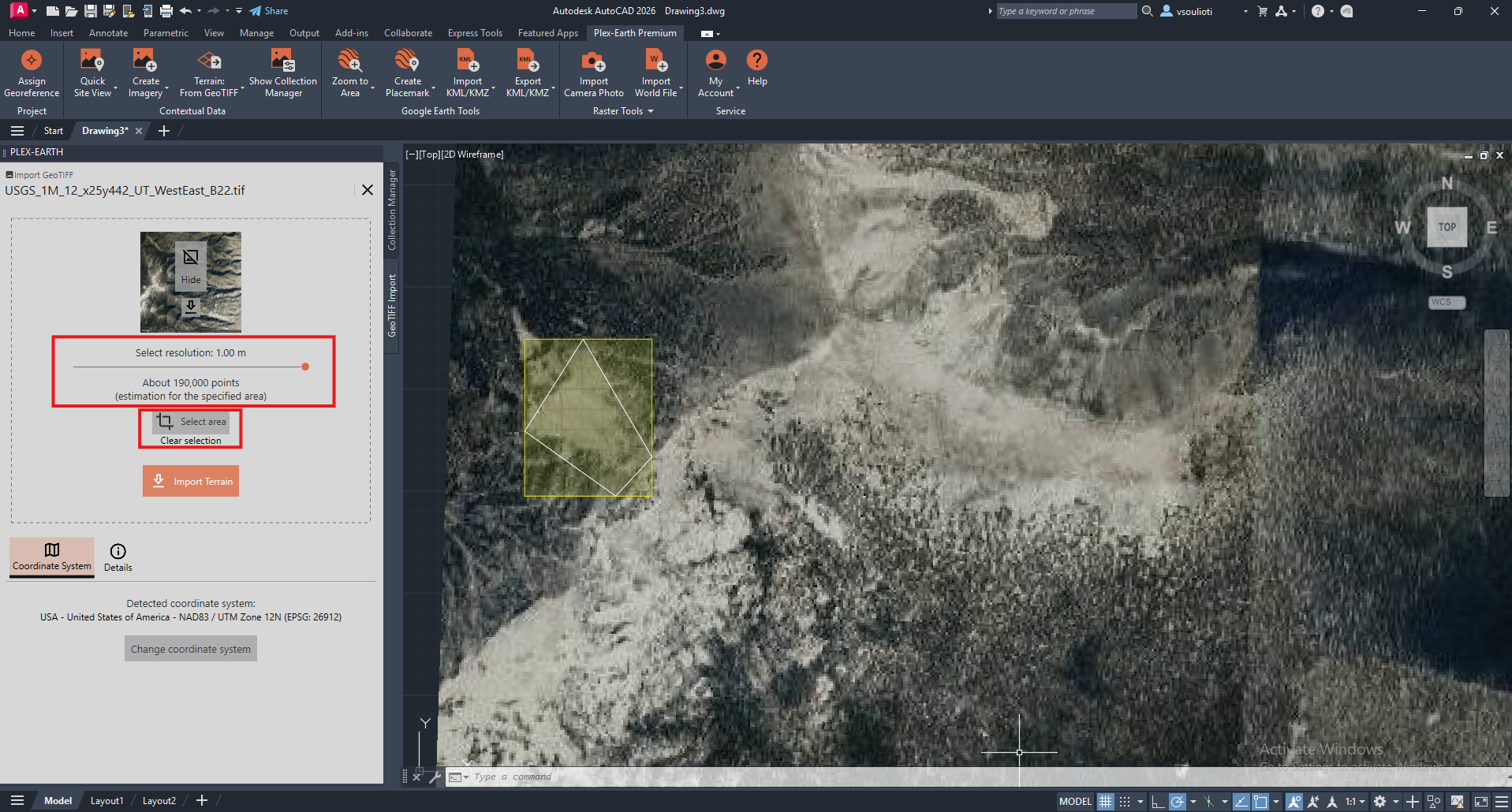Click download icon on GeoTIFF thumbnail
The width and height of the screenshot is (1512, 812).
(x=191, y=307)
